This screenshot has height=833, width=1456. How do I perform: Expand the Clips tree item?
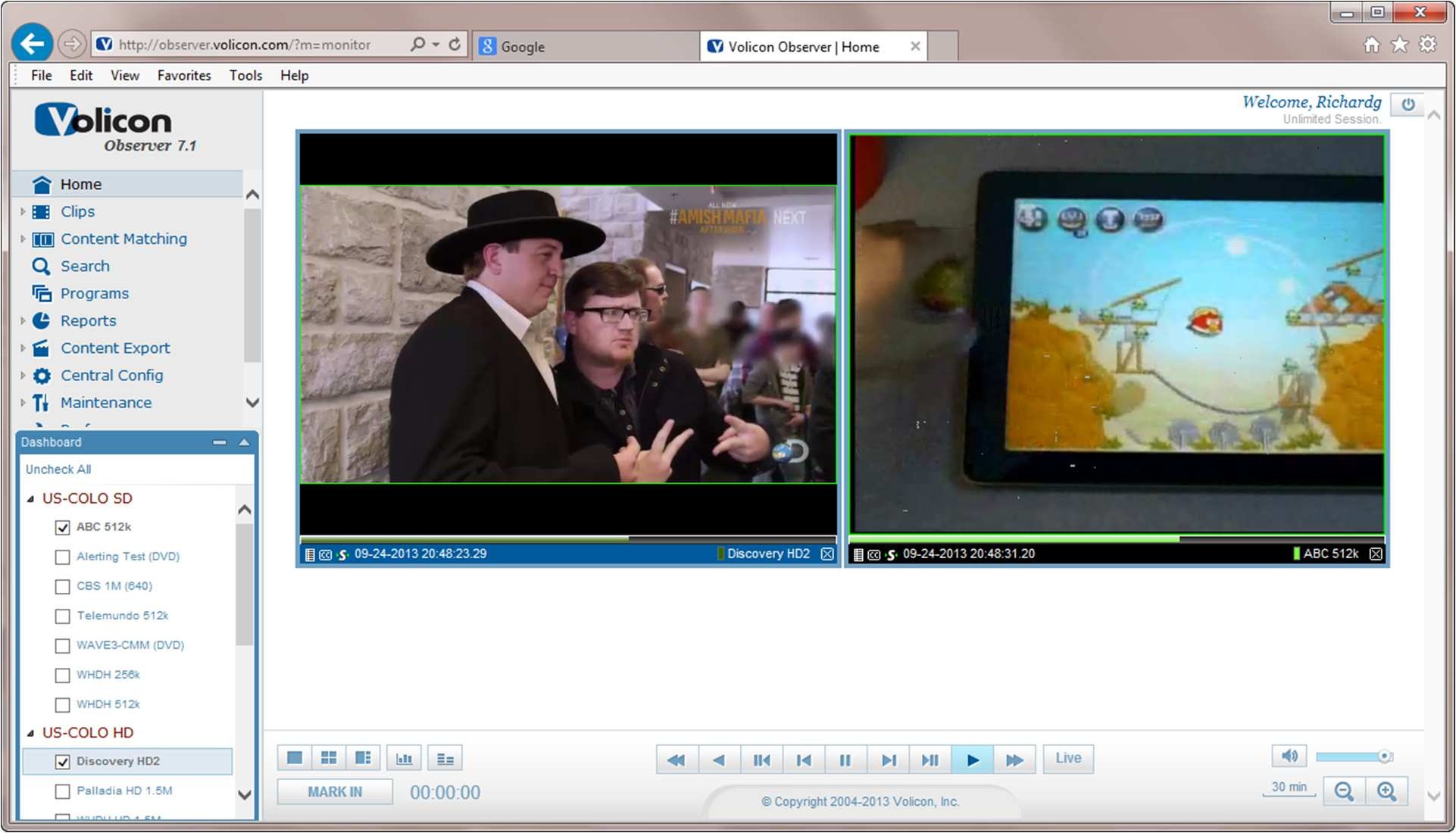pos(23,212)
